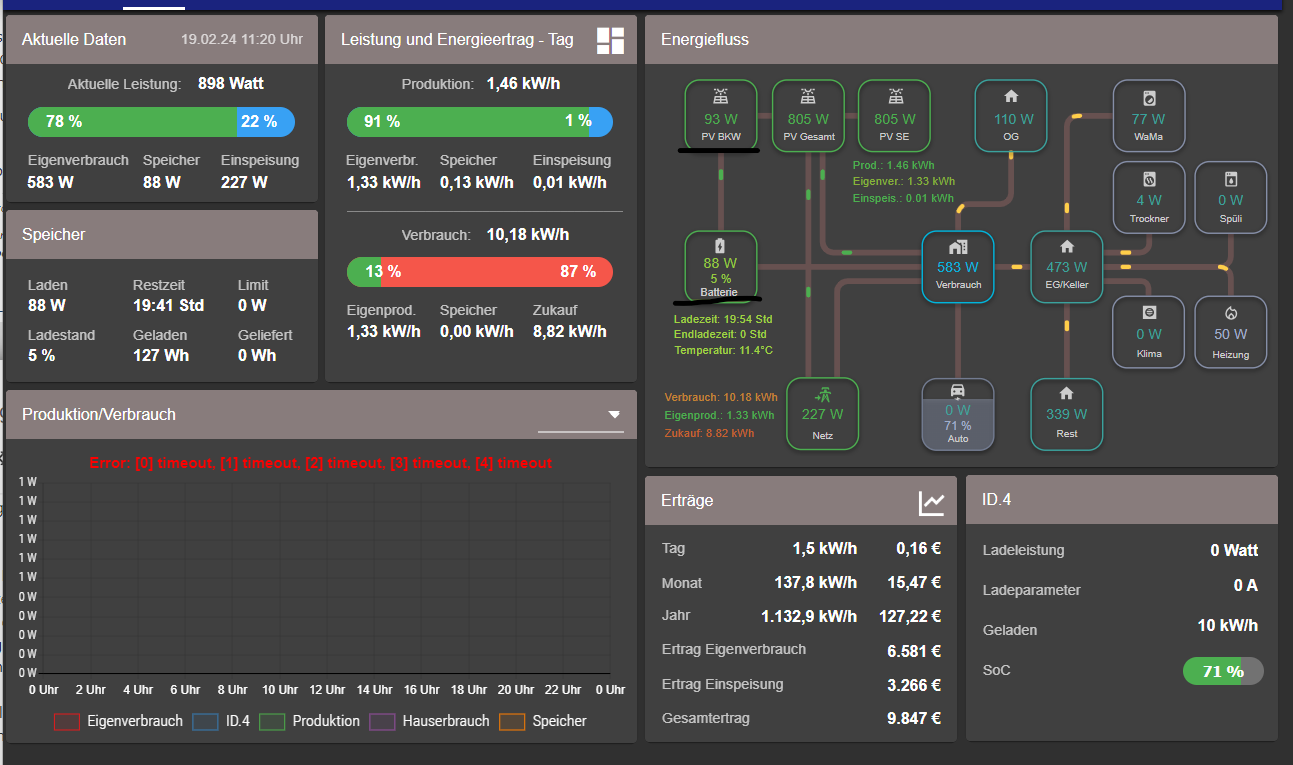Select the PV BKW solar node
1293x765 pixels.
pyautogui.click(x=720, y=115)
